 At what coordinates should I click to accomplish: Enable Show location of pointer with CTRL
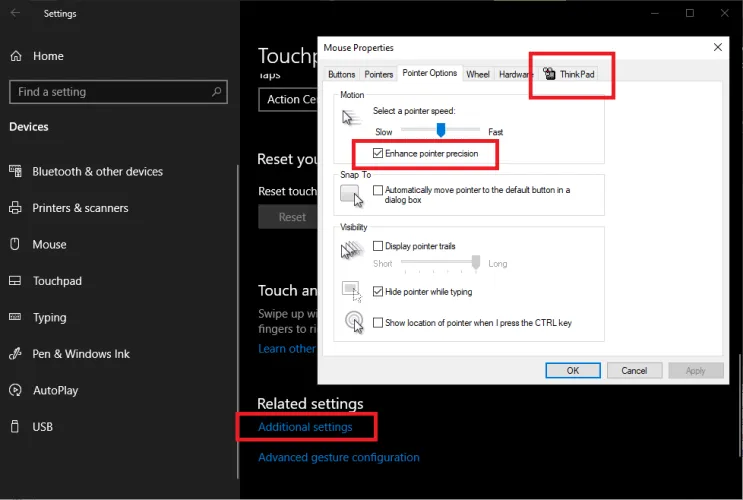(x=378, y=323)
